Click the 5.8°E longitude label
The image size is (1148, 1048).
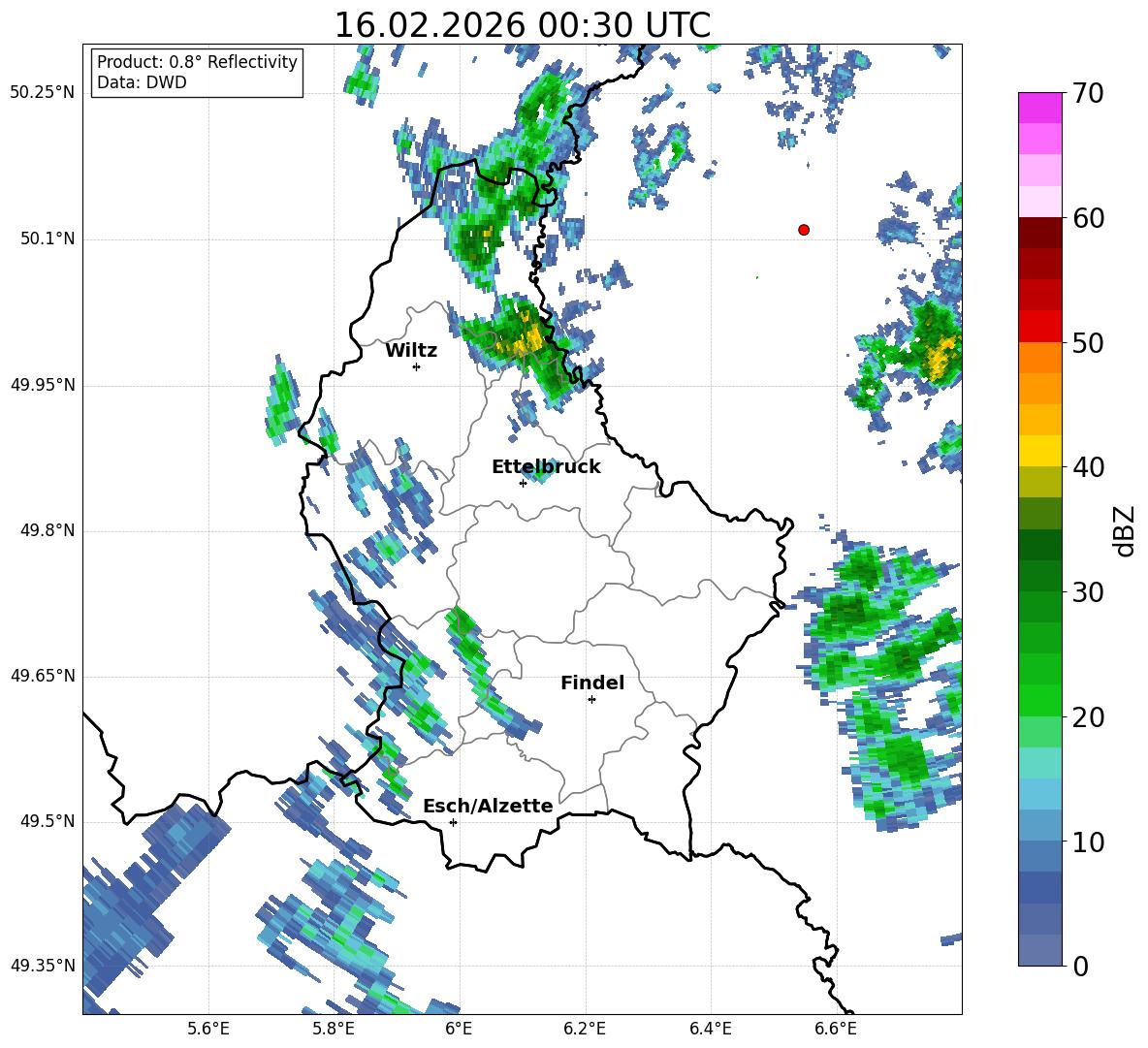tap(334, 1029)
